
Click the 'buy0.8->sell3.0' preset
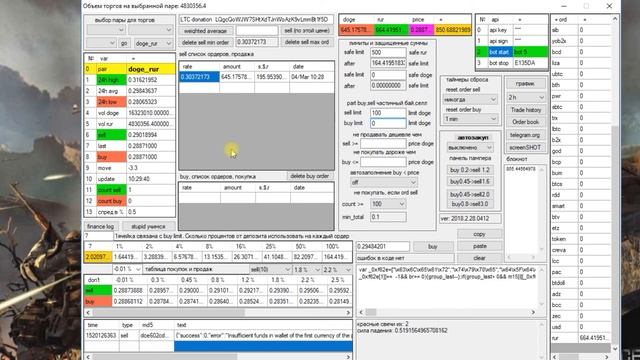[x=470, y=204]
